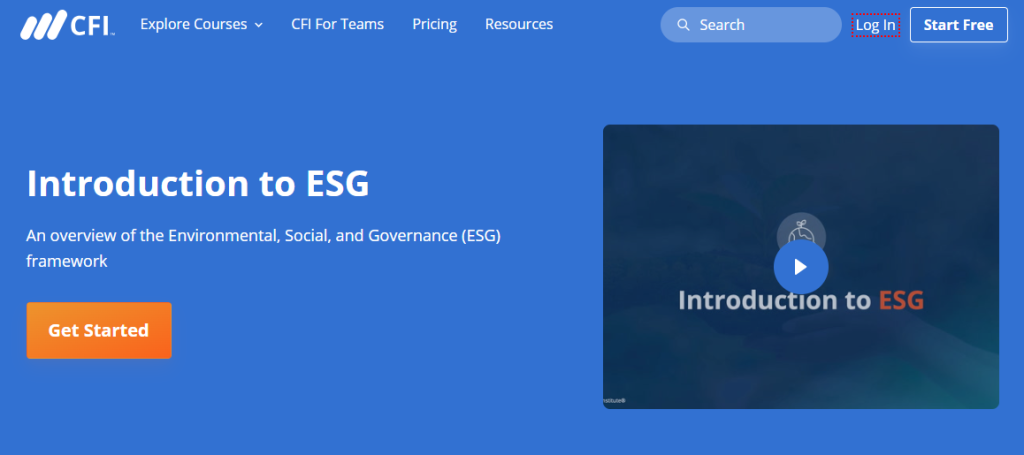
Task: Open the Pricing page
Action: [x=434, y=24]
